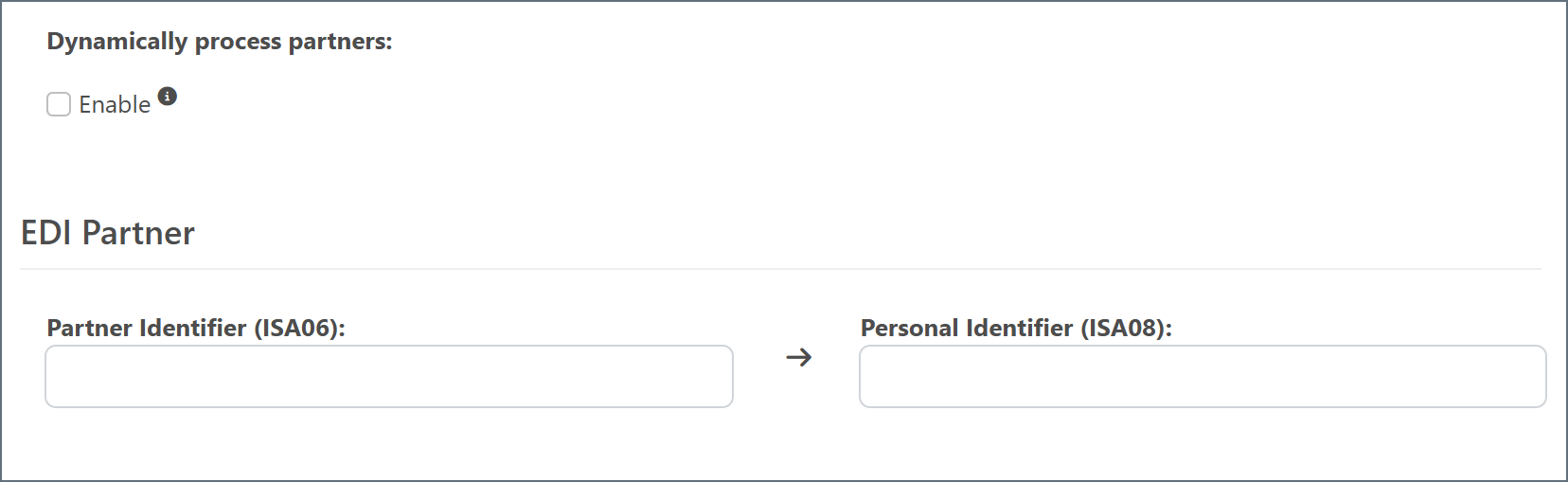
Task: Focus the Personal Identifier (ISA08) field
Action: (x=1203, y=376)
